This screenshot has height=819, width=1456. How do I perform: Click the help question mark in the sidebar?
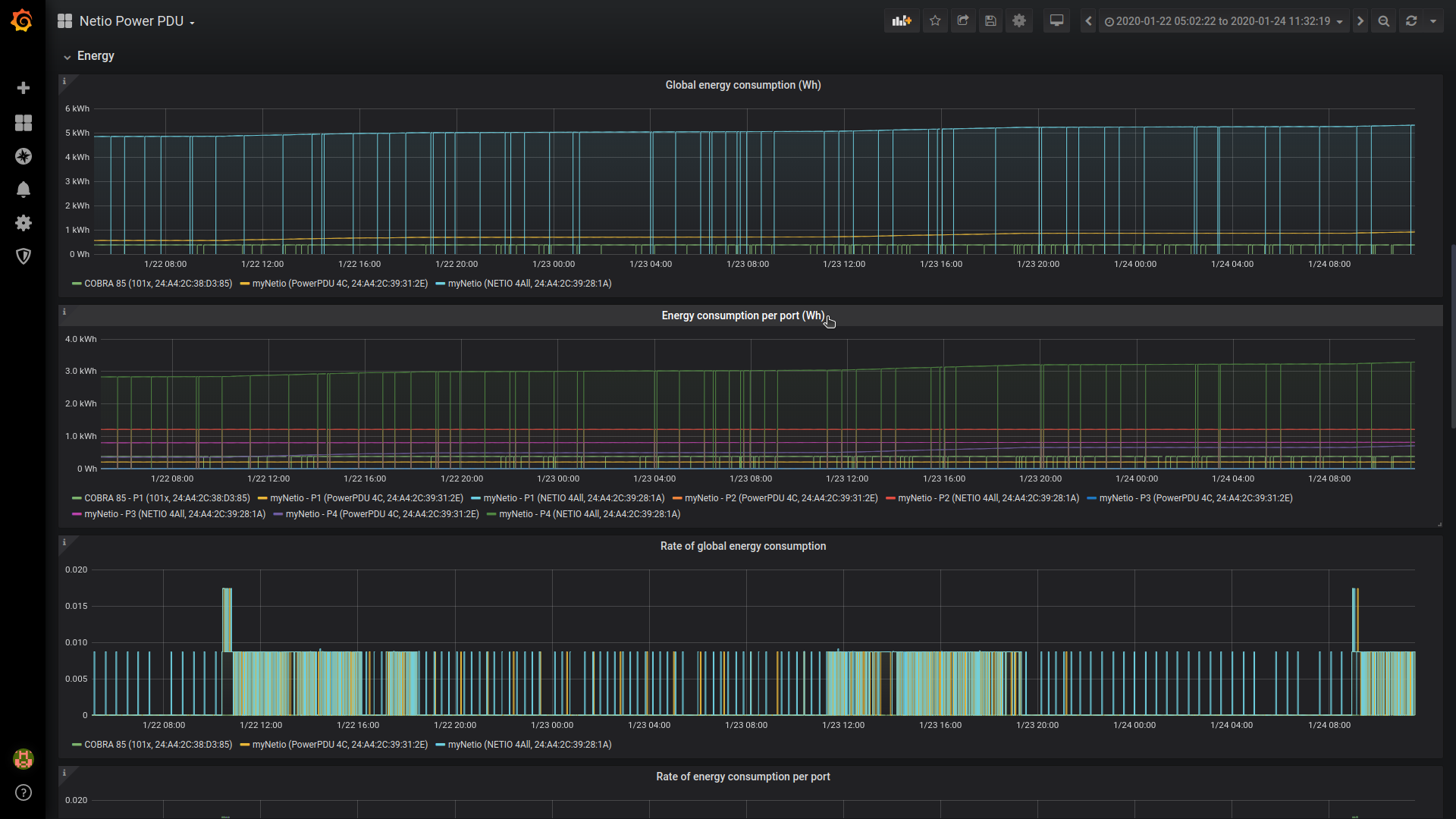[24, 792]
